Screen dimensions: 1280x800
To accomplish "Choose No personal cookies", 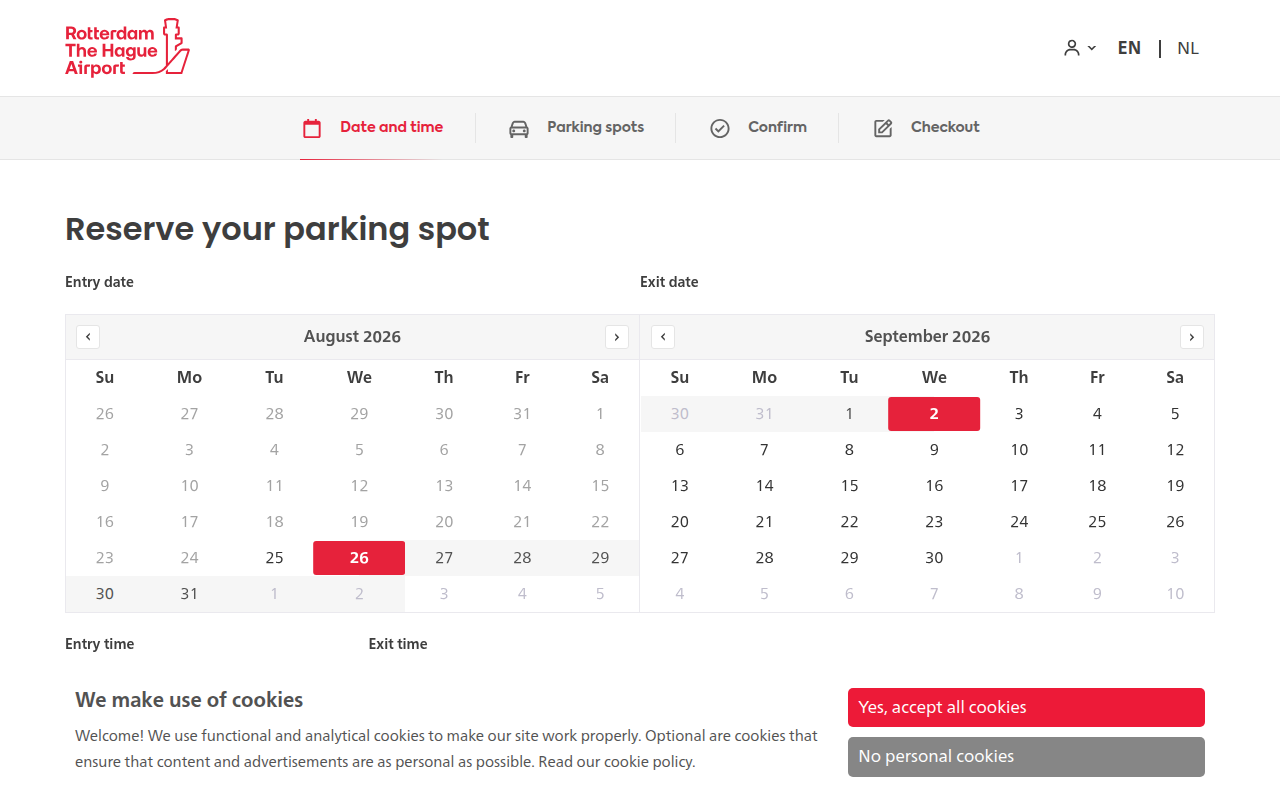I will 1026,757.
